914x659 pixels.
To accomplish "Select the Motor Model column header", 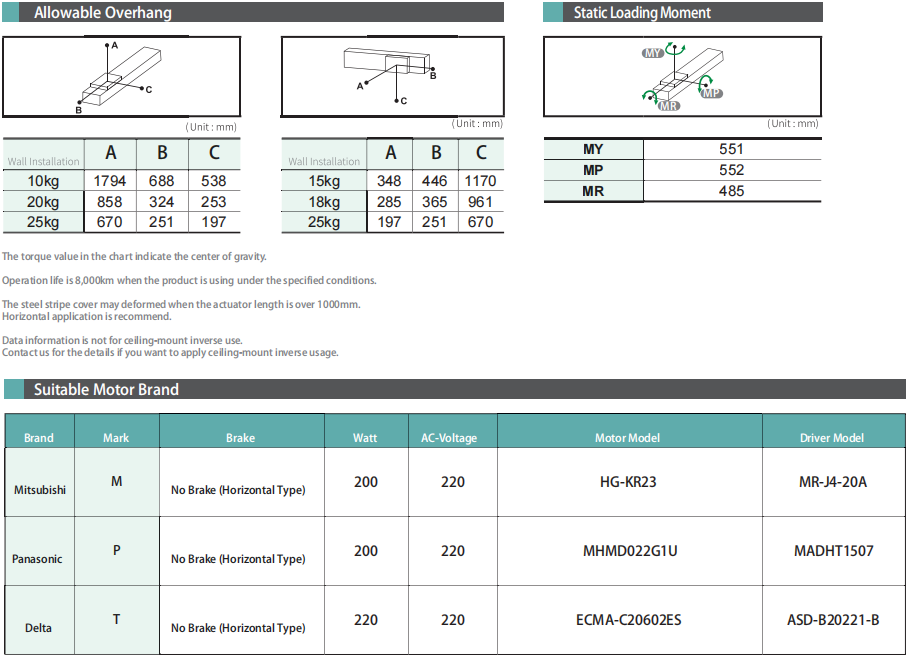I will pos(629,438).
